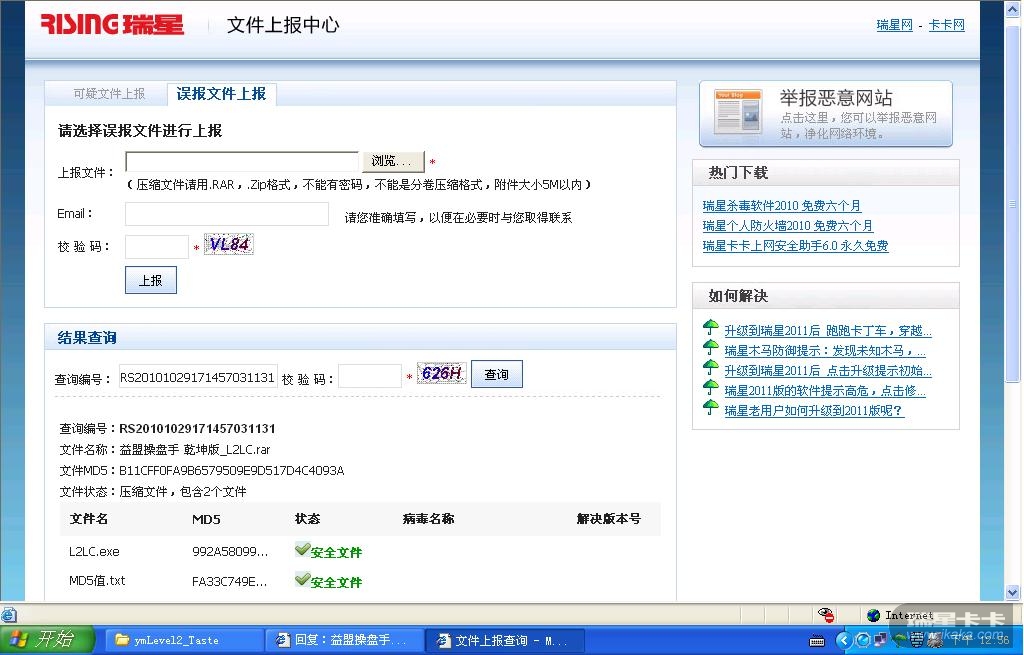Switch to 回复：益盟操盘手 taskbar window
1024x655 pixels.
[x=344, y=641]
